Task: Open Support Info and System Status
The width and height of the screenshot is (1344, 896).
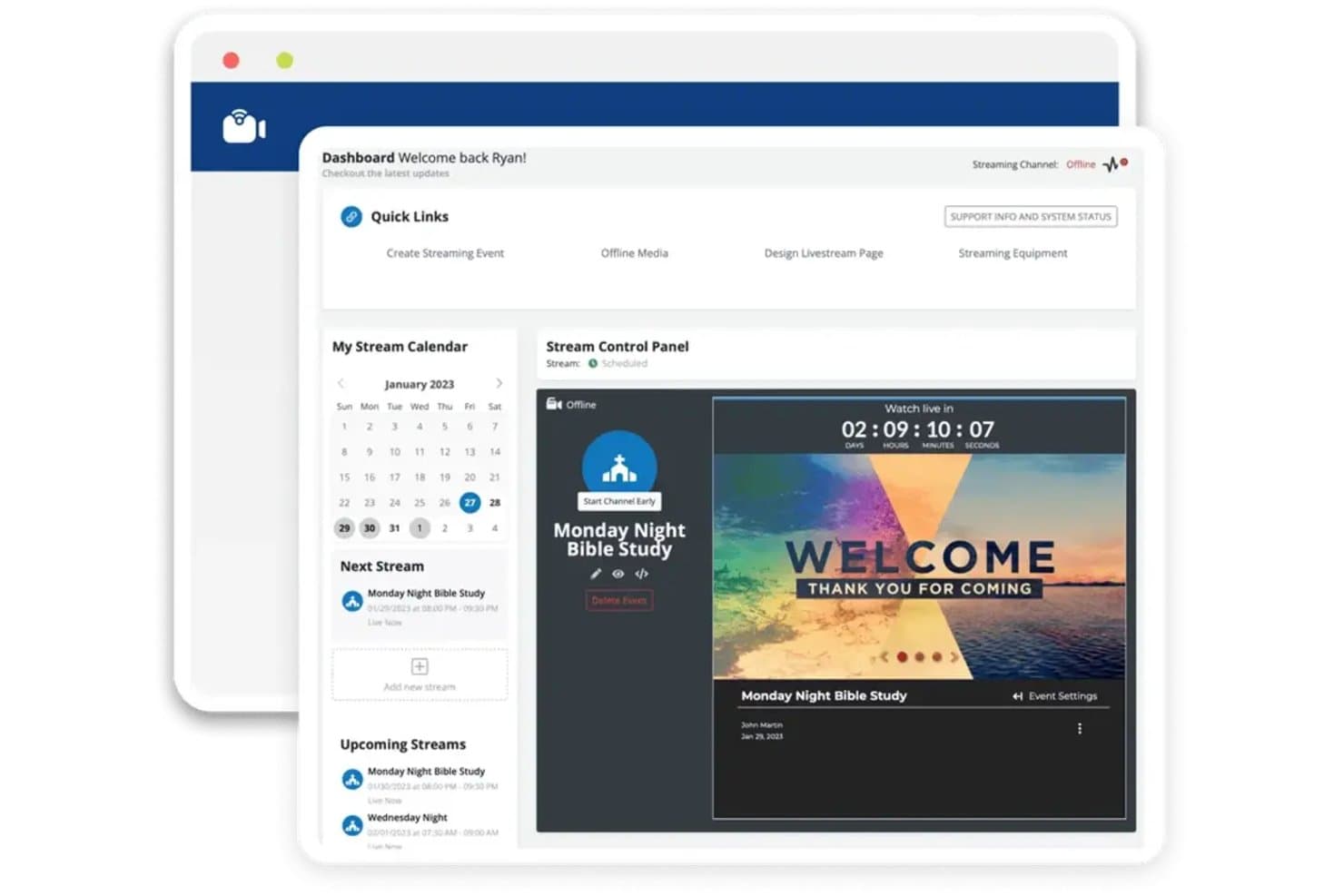Action: click(x=1031, y=216)
